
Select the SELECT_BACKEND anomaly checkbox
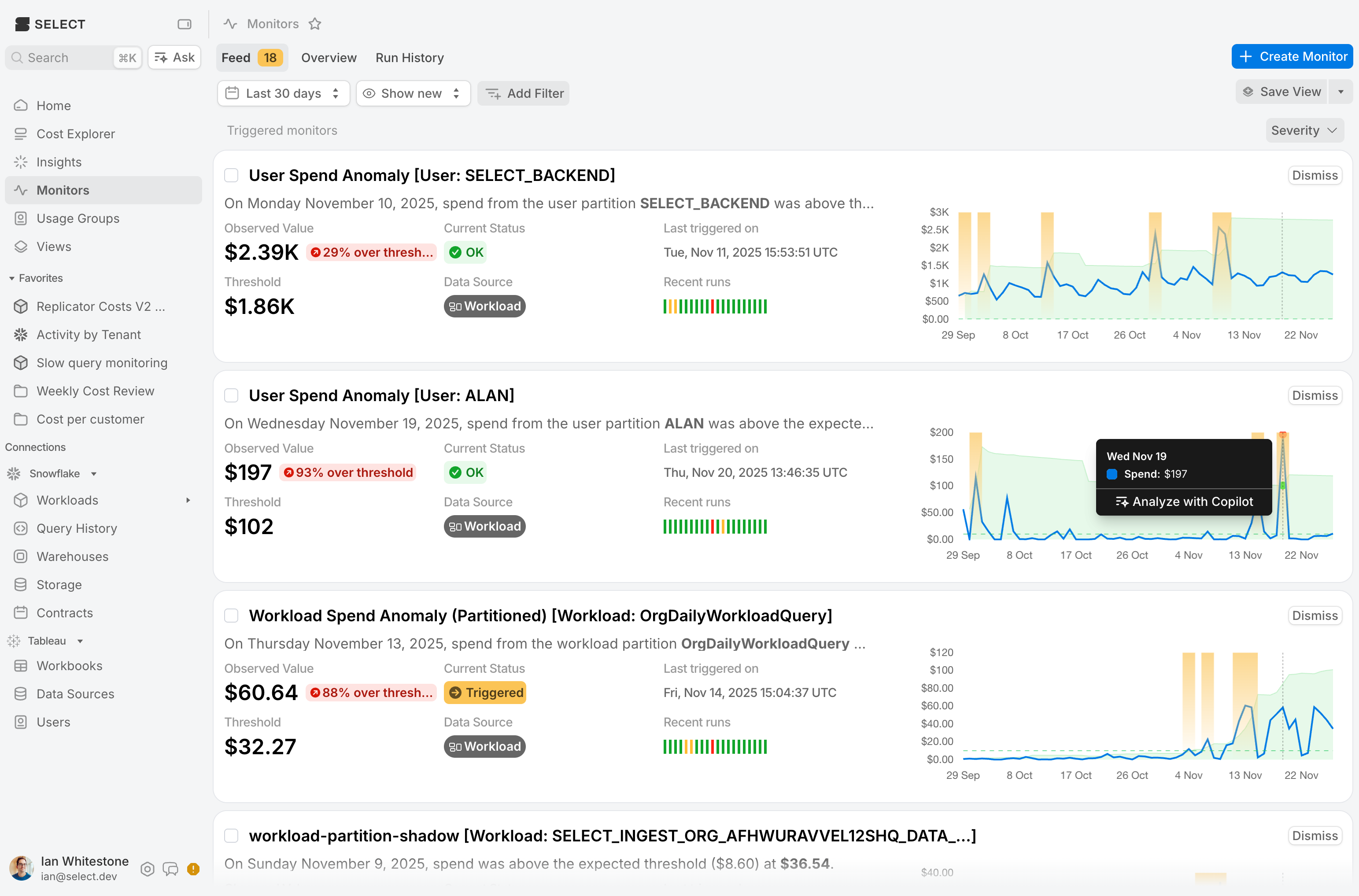click(231, 175)
